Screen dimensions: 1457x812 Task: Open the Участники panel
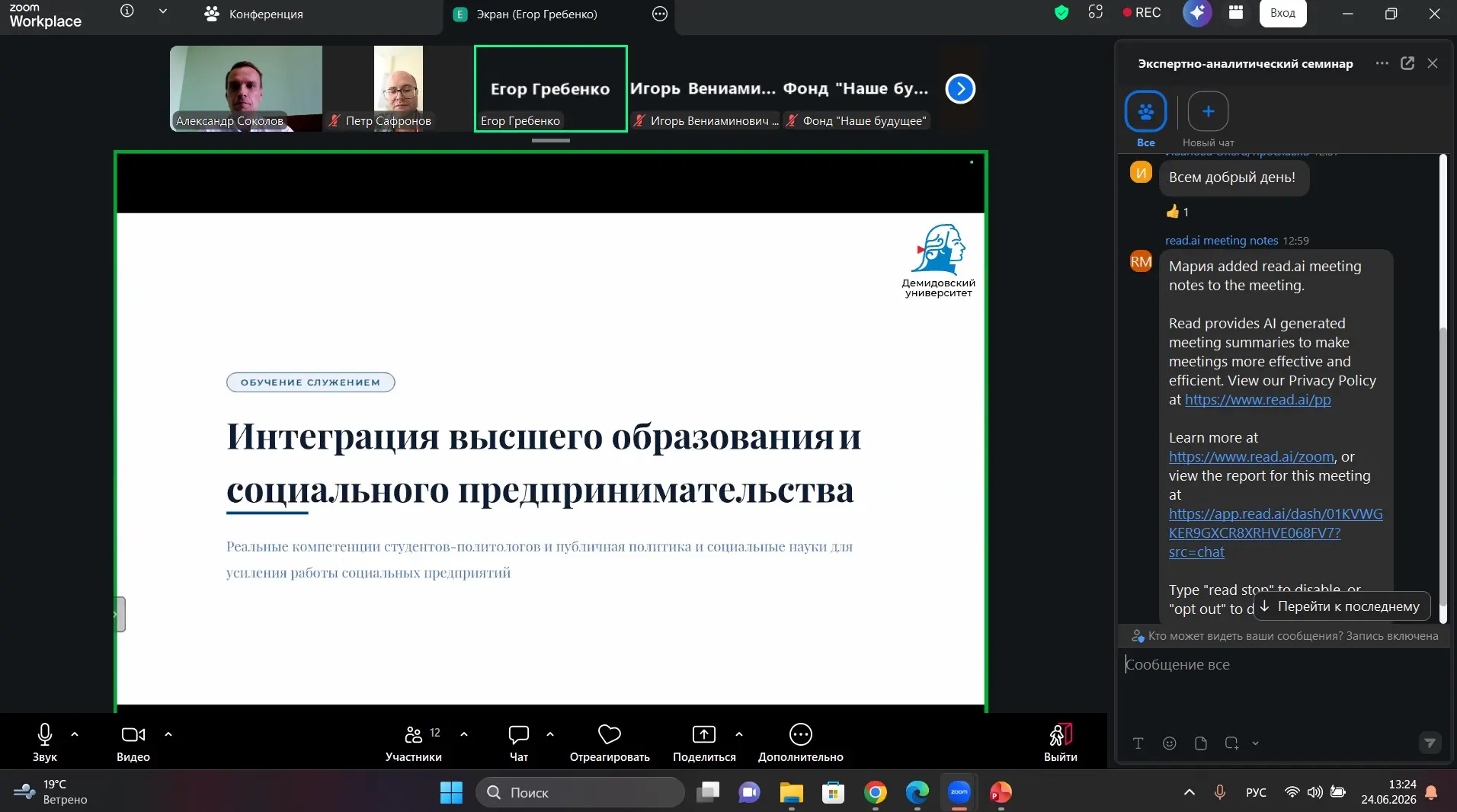pyautogui.click(x=414, y=743)
